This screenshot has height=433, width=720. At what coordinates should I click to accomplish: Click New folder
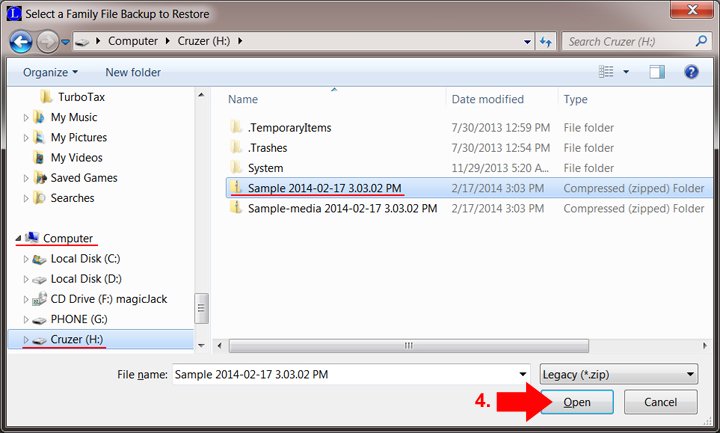133,73
